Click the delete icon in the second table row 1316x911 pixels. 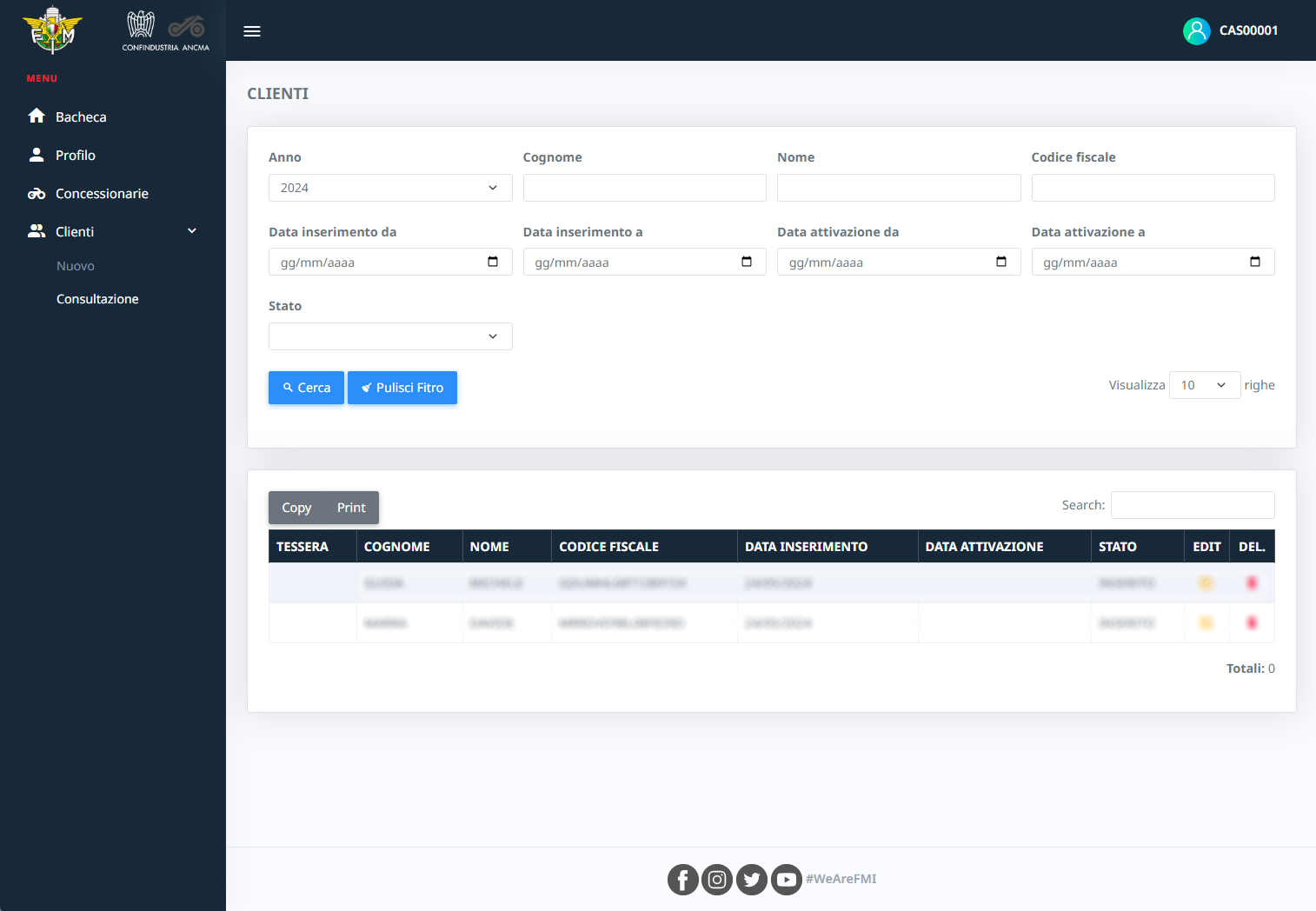tap(1252, 622)
